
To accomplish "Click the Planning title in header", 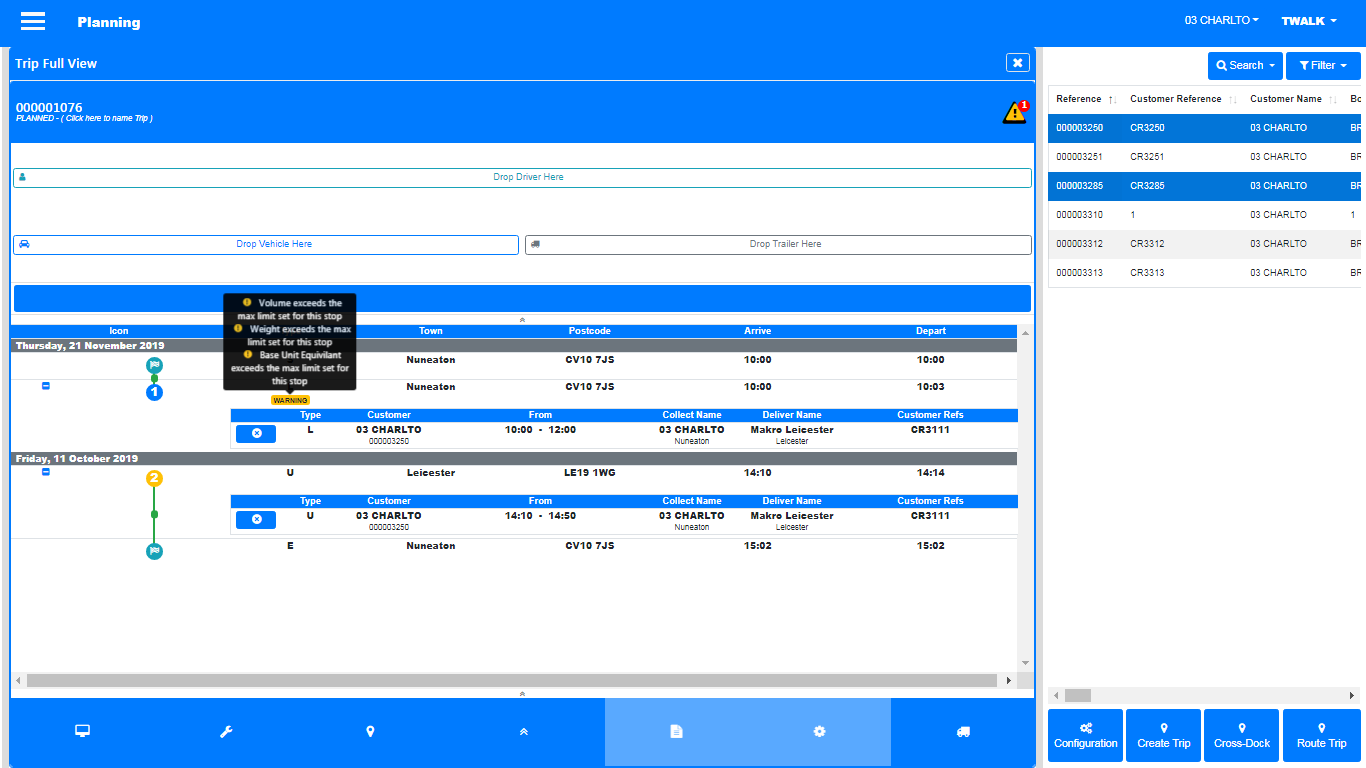I will tap(109, 22).
